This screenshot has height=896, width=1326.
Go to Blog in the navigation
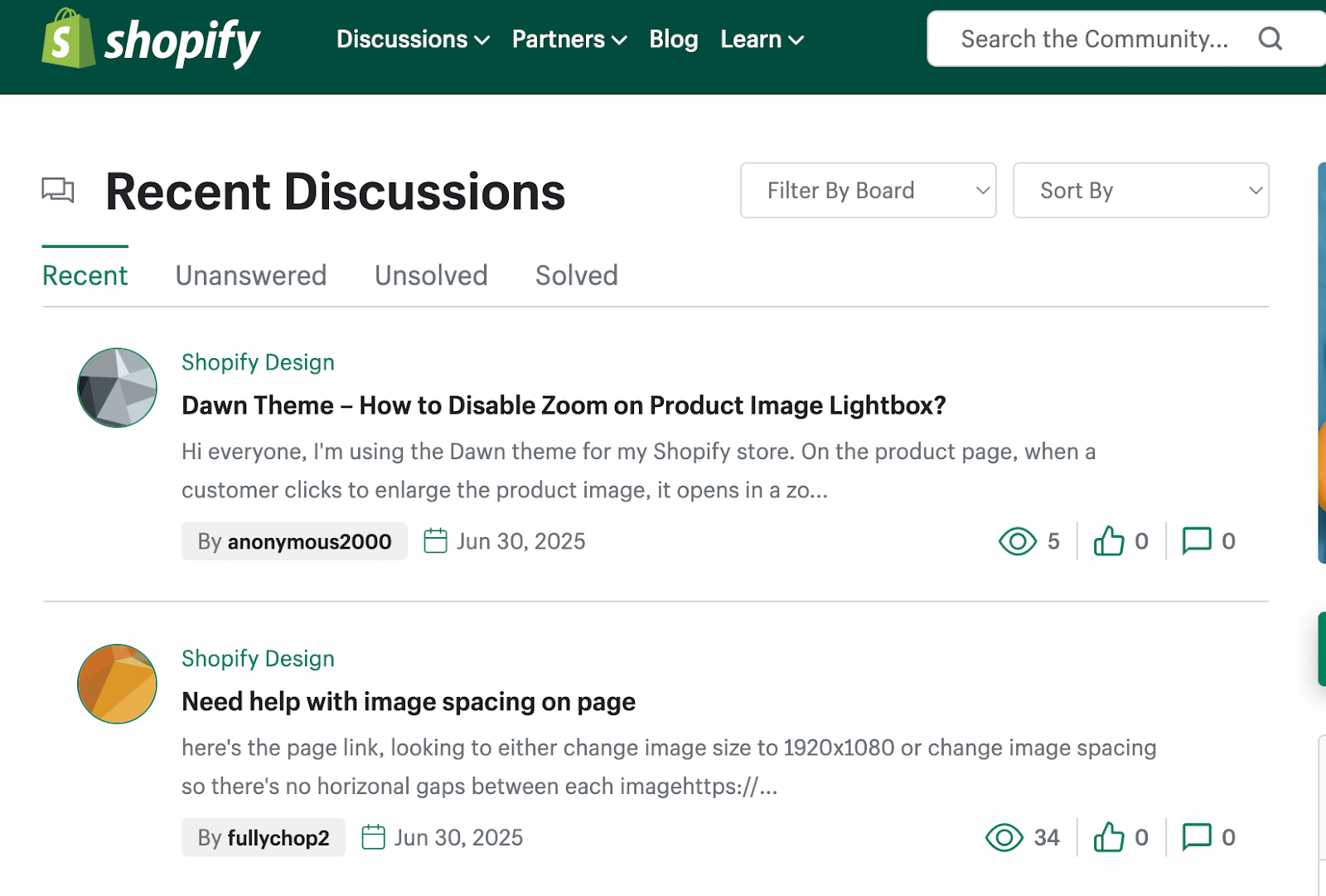pos(673,39)
